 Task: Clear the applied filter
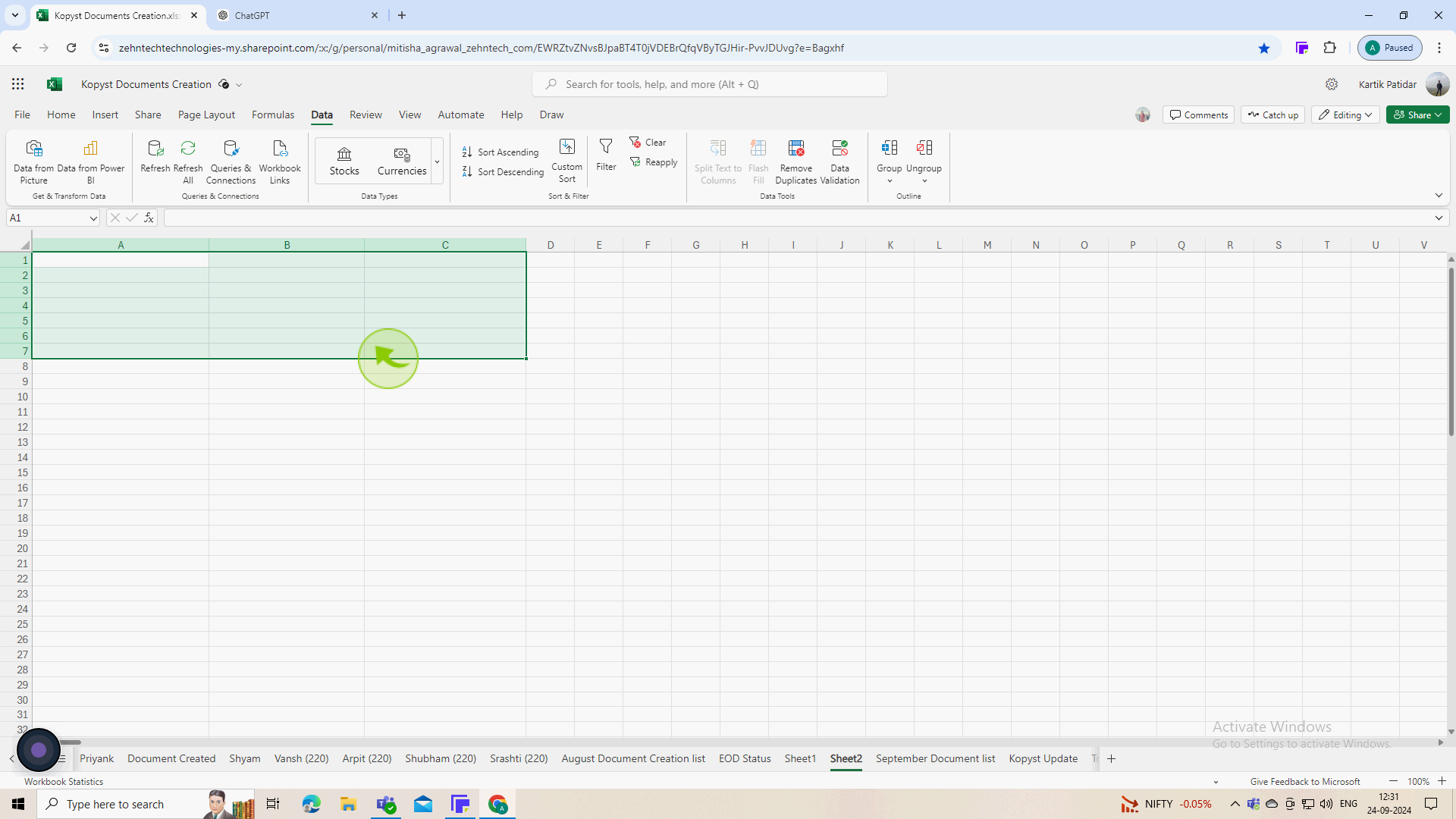648,143
